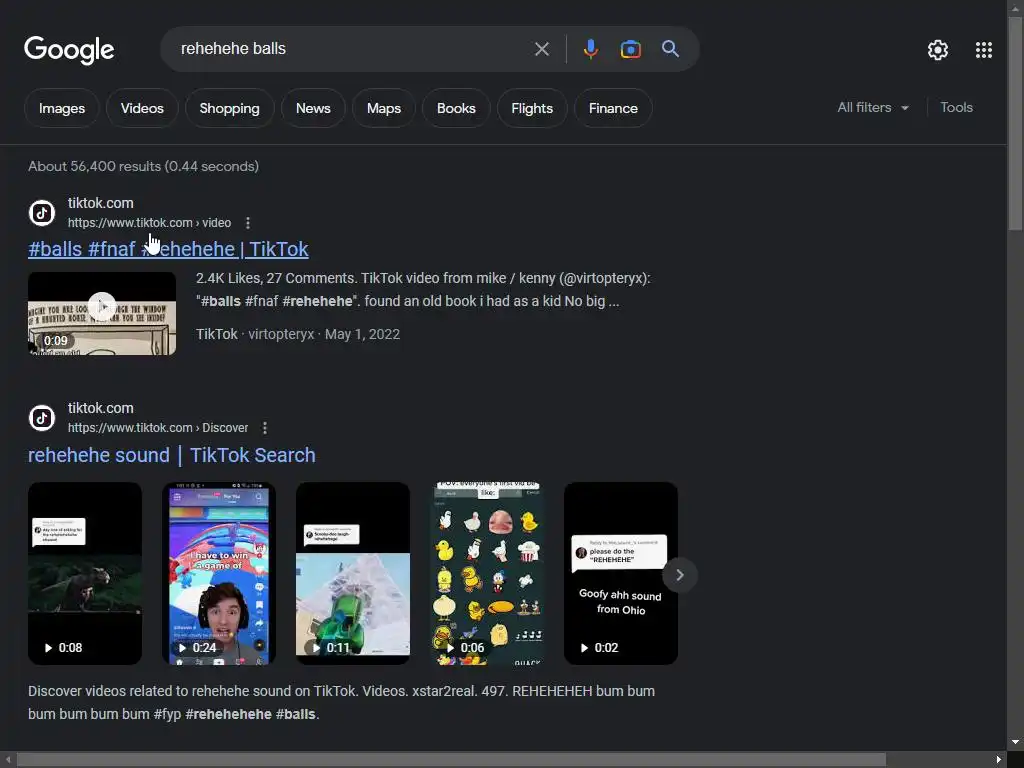
Task: Play the 0:11 green car video thumbnail
Action: (x=353, y=573)
